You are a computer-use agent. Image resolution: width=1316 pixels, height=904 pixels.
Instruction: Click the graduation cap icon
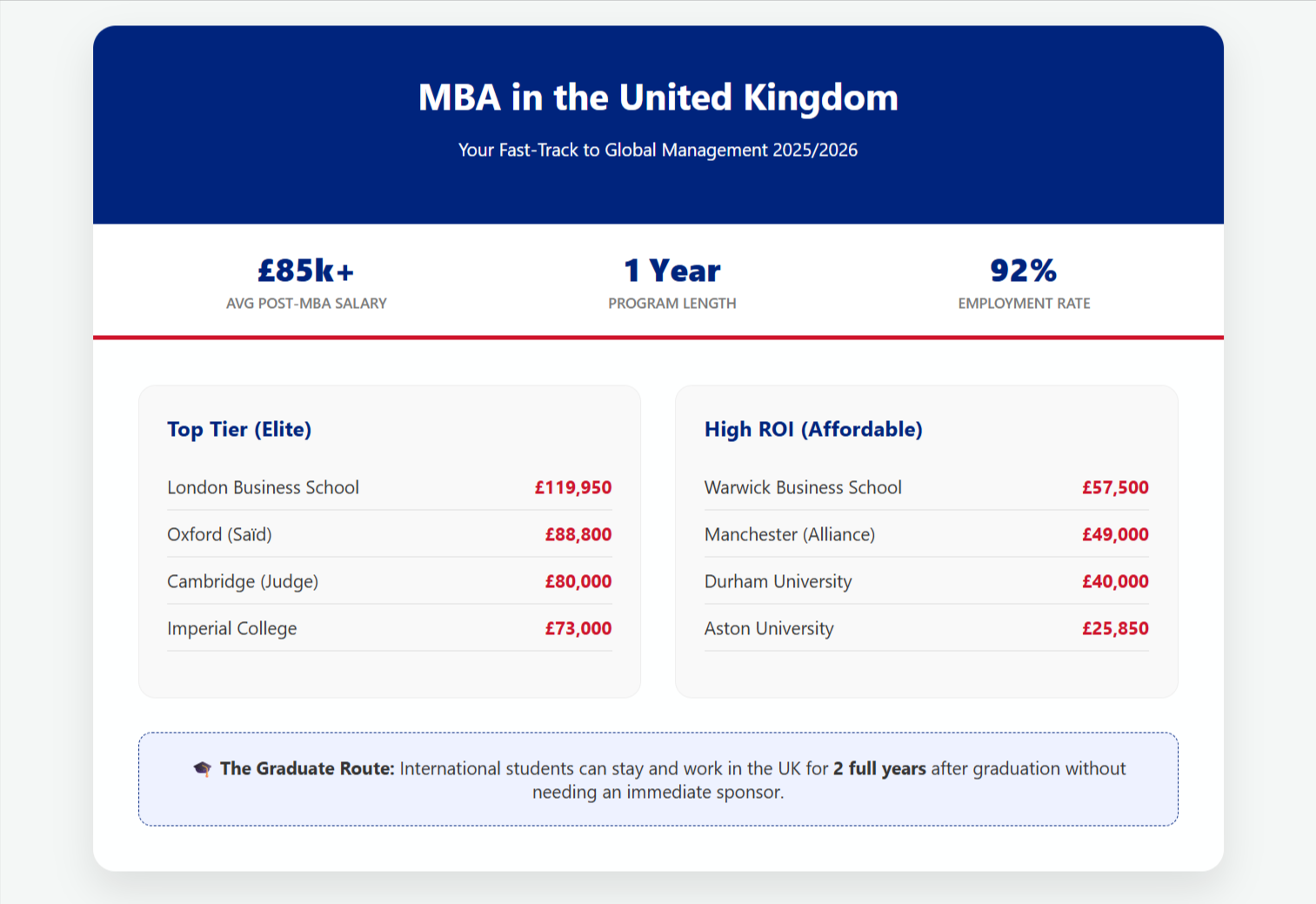tap(202, 769)
